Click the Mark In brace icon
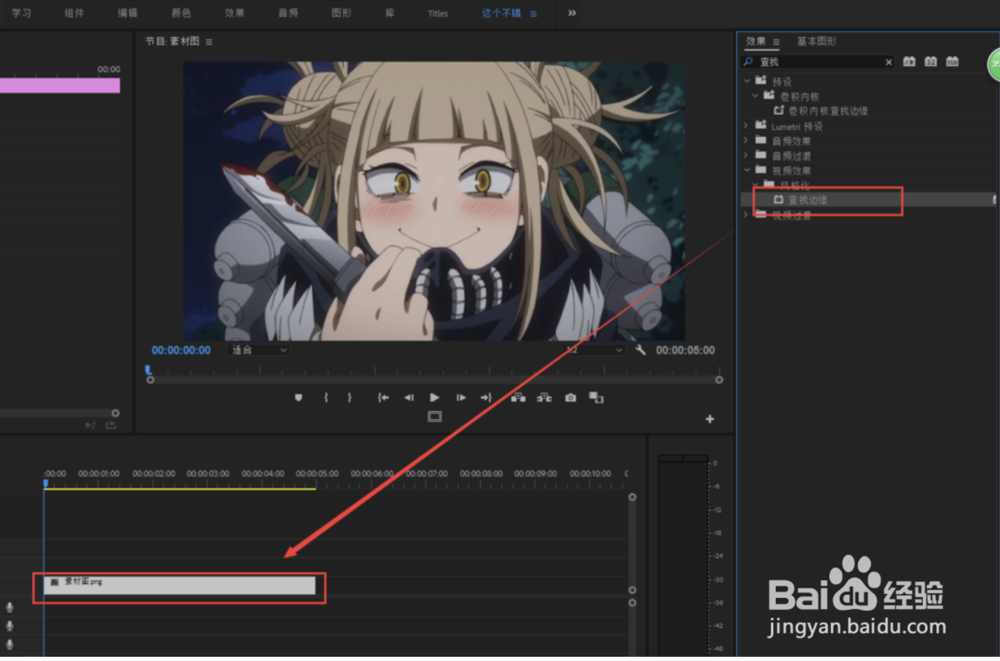 click(x=326, y=397)
